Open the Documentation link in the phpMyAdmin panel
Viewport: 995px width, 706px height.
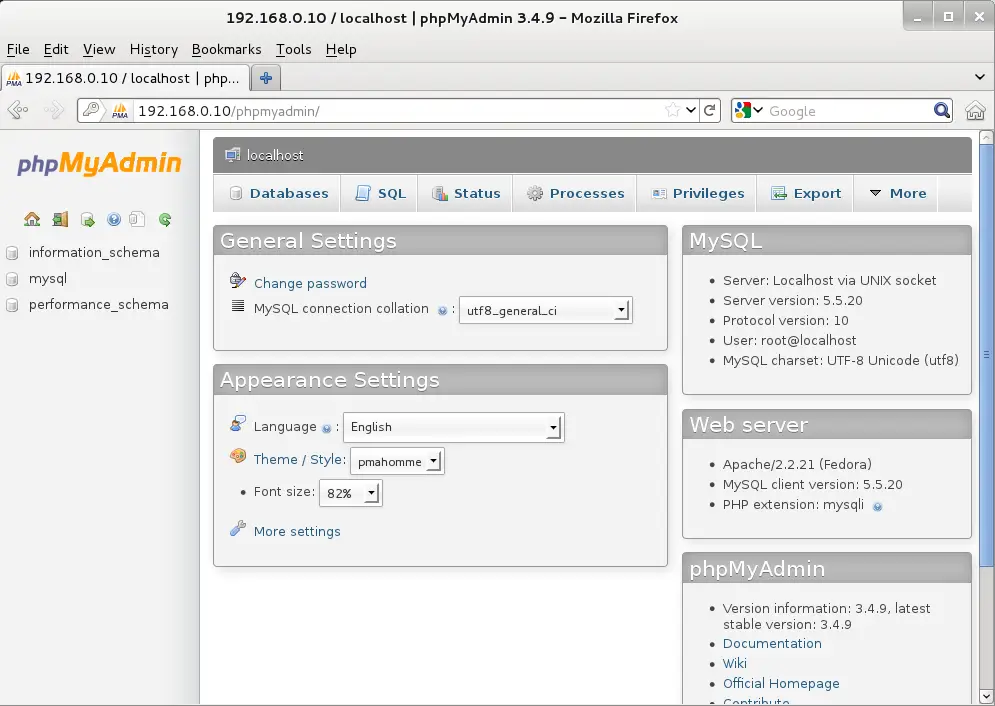click(x=772, y=643)
